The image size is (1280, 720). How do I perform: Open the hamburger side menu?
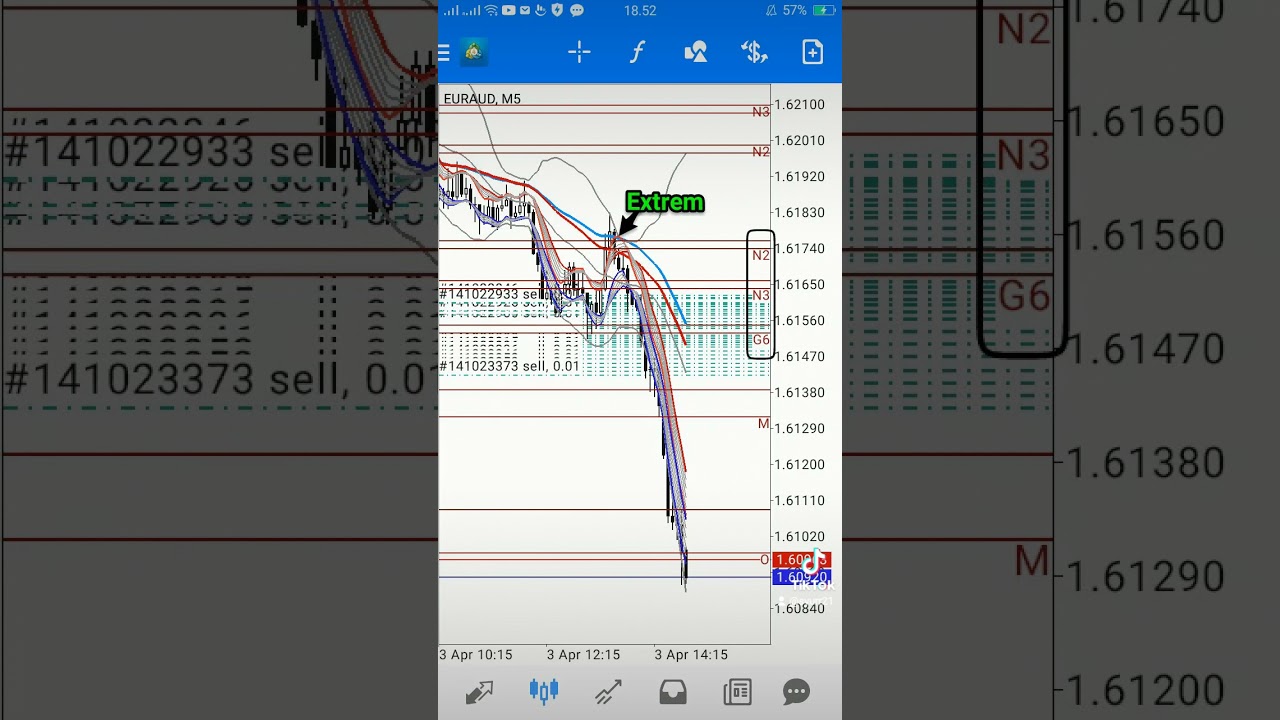point(444,52)
